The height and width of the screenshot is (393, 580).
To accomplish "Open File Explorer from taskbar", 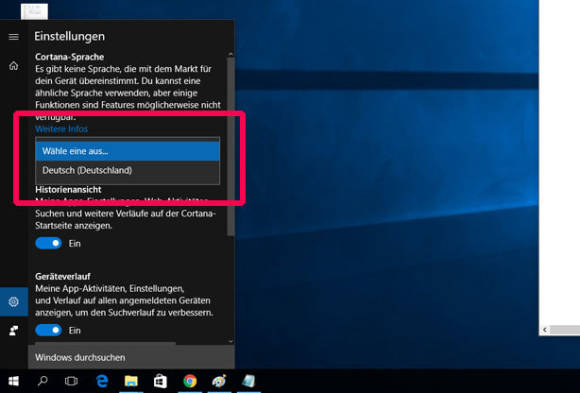I will click(x=131, y=381).
